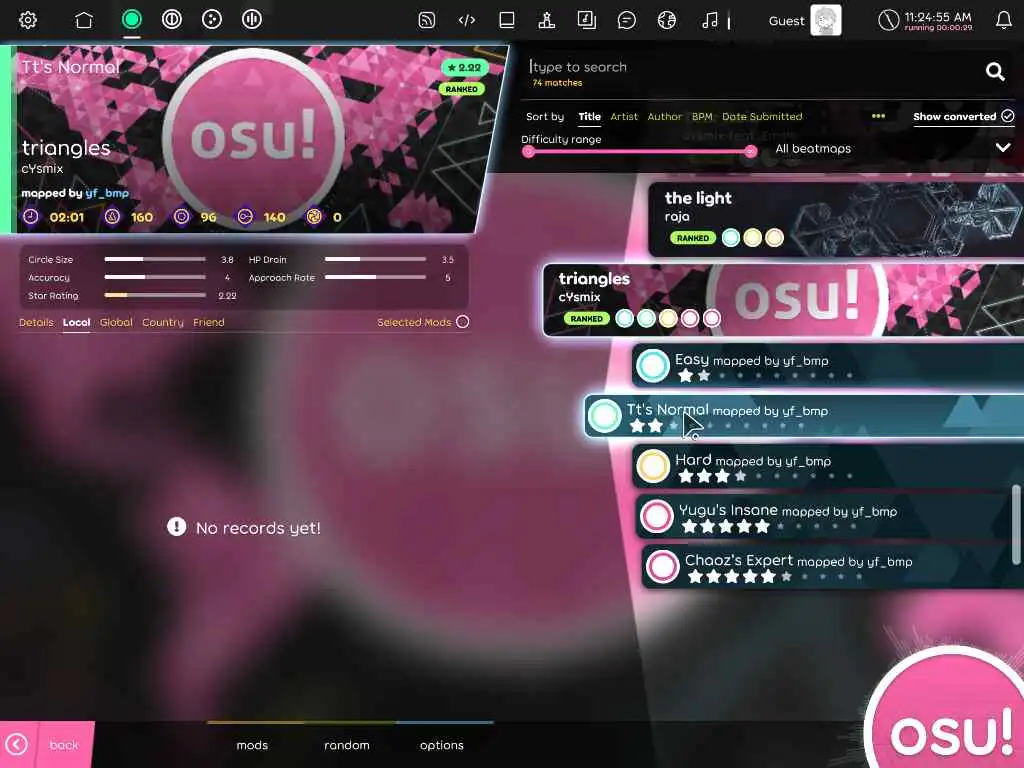Image resolution: width=1024 pixels, height=768 pixels.
Task: Select the Tt's Normal difficulty
Action: click(804, 416)
